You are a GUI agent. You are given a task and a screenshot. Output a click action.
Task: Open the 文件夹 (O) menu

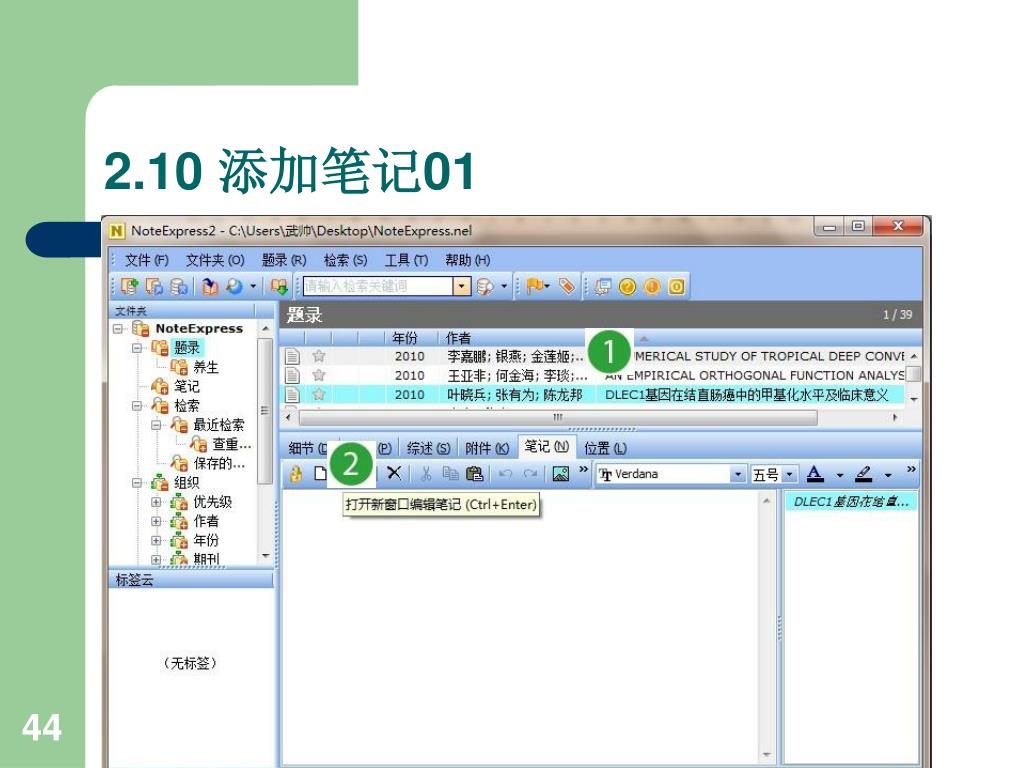click(215, 260)
